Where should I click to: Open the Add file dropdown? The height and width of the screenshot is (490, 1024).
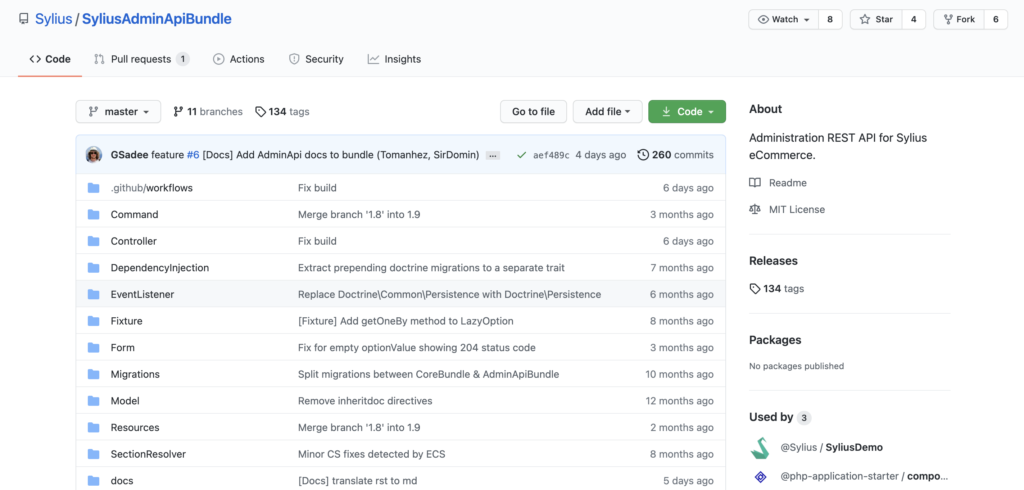tap(607, 112)
